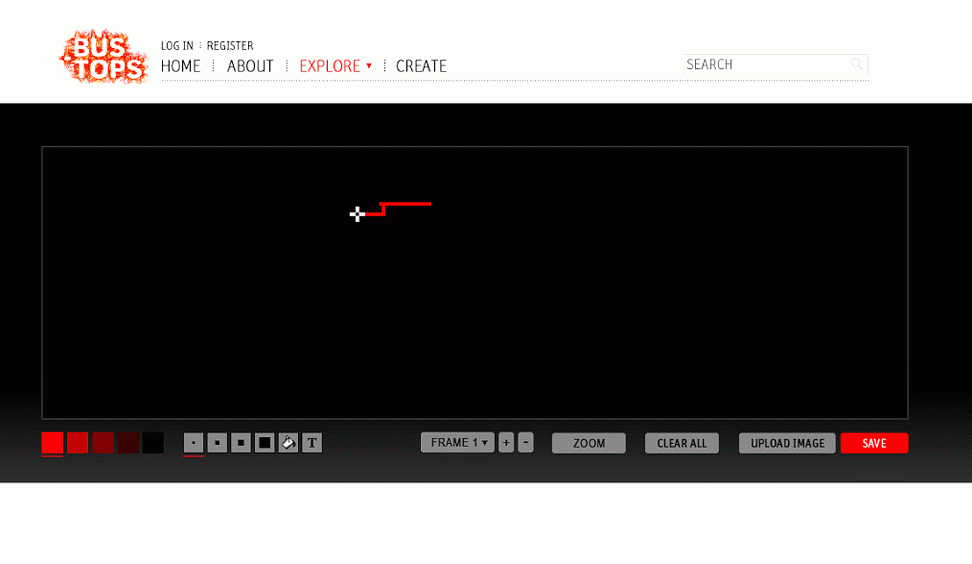This screenshot has height=564, width=972.
Task: Click the Clear All button
Action: point(682,443)
